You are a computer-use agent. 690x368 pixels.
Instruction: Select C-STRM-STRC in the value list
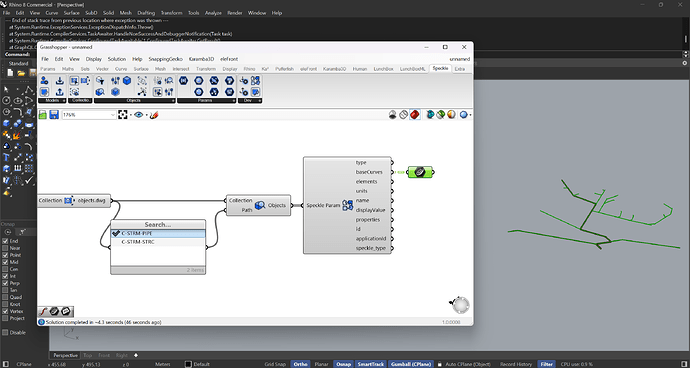coord(158,242)
